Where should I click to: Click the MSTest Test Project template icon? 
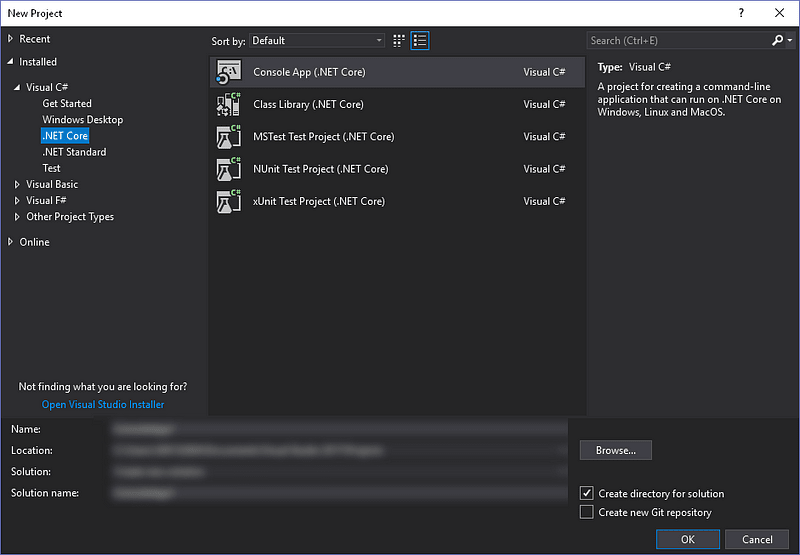point(229,137)
